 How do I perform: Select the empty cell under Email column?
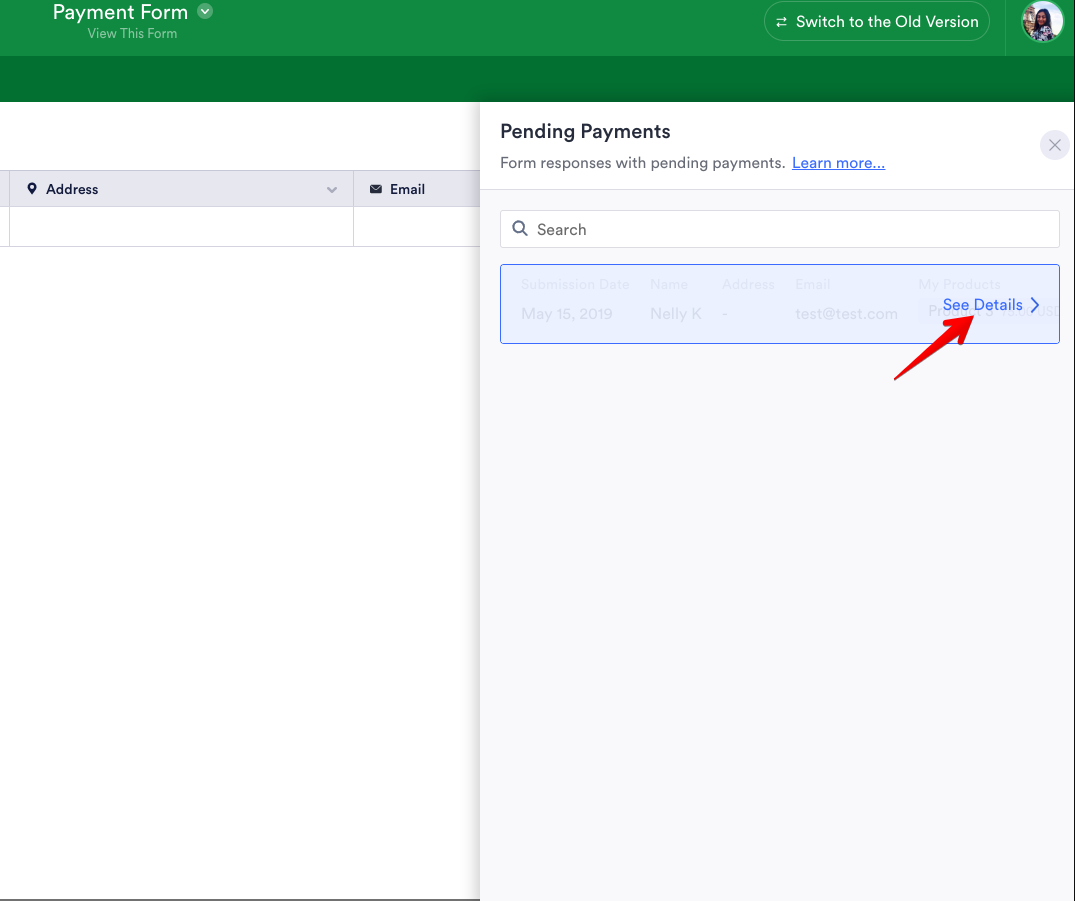tap(416, 227)
